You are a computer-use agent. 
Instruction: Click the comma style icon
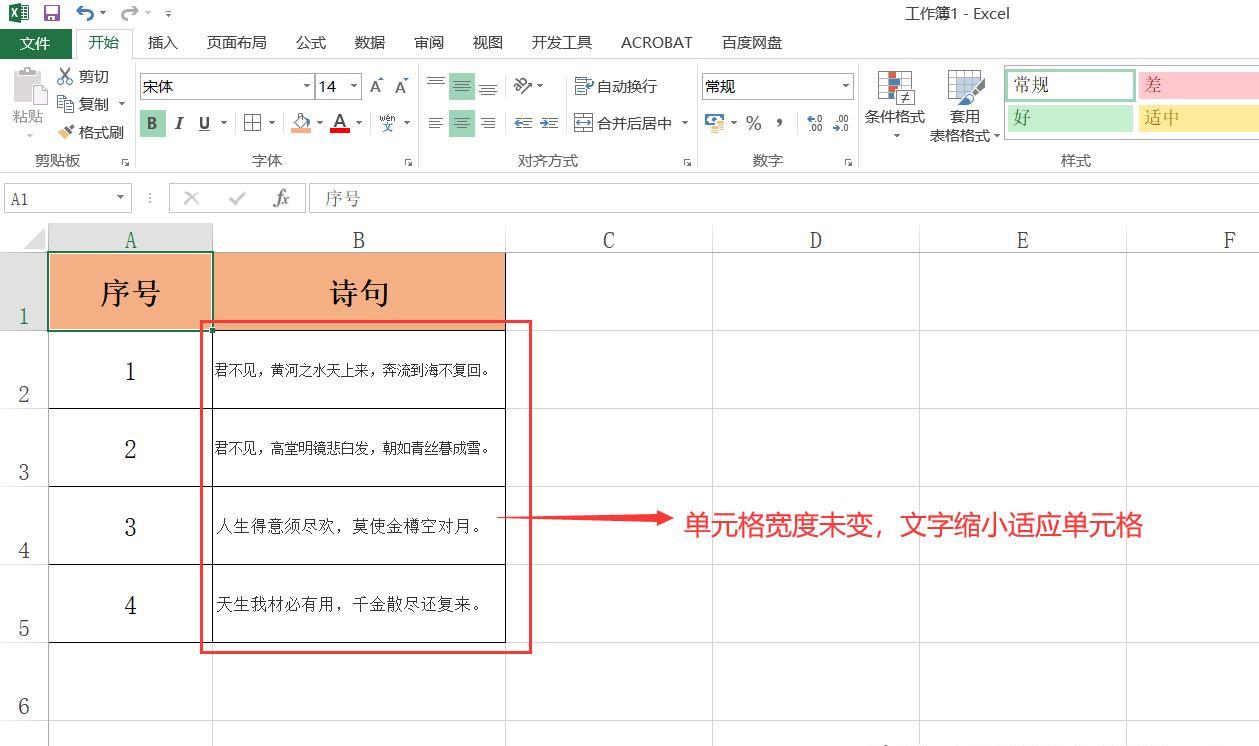point(779,123)
